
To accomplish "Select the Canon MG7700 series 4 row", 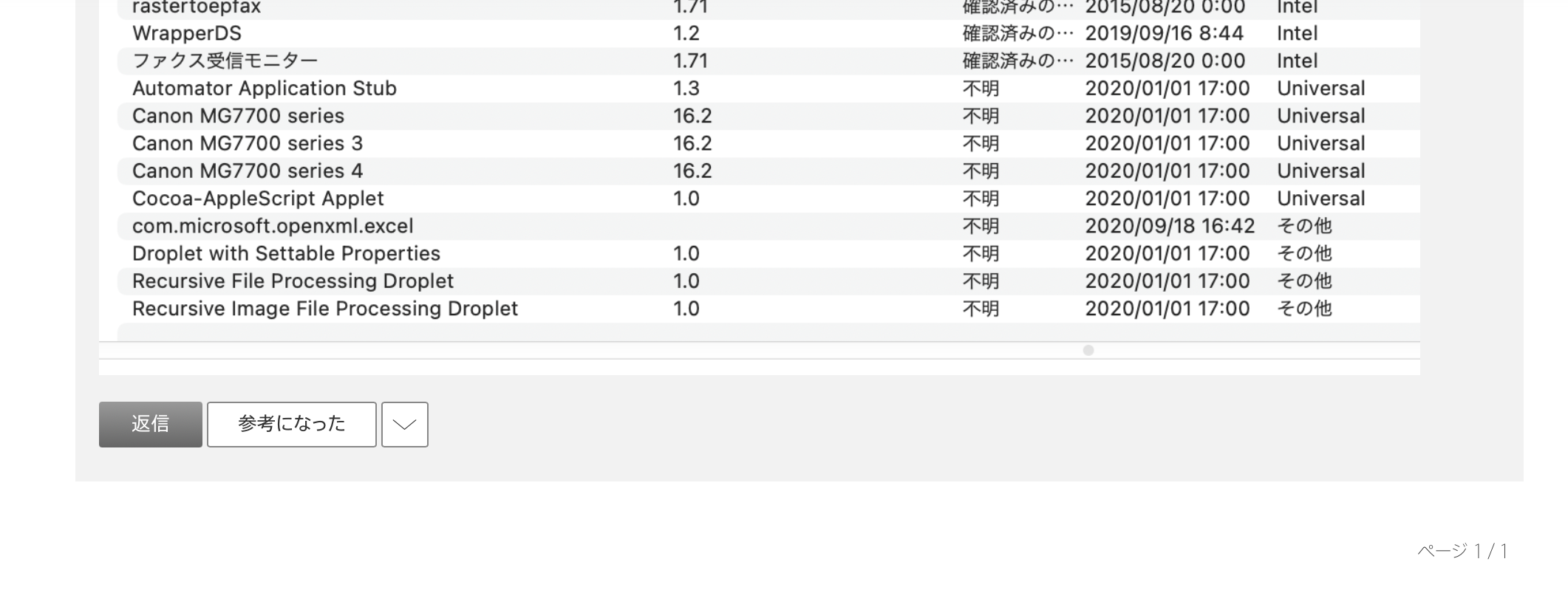I will click(x=247, y=171).
